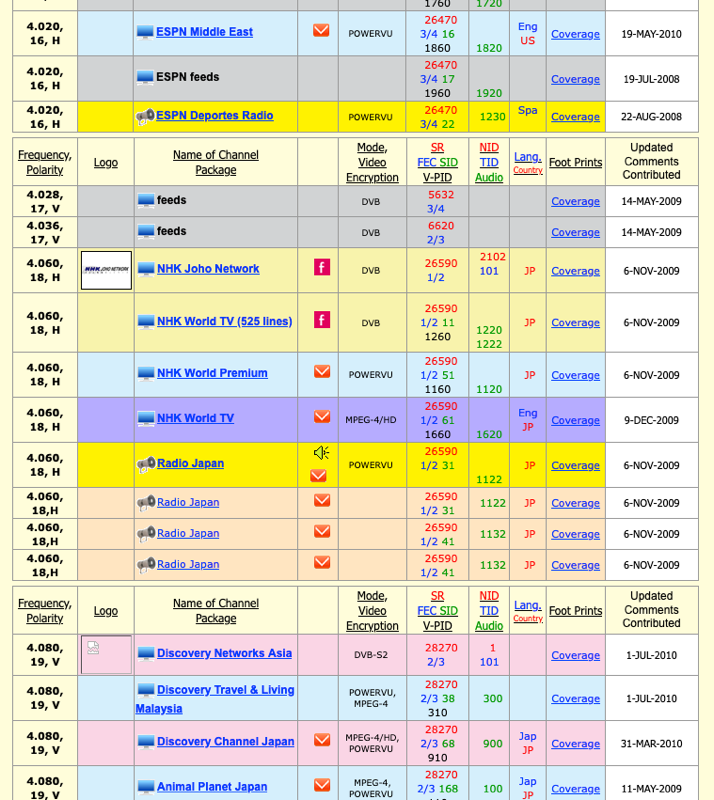Click Foot Prints header above Discovery Networks Asia

click(576, 611)
